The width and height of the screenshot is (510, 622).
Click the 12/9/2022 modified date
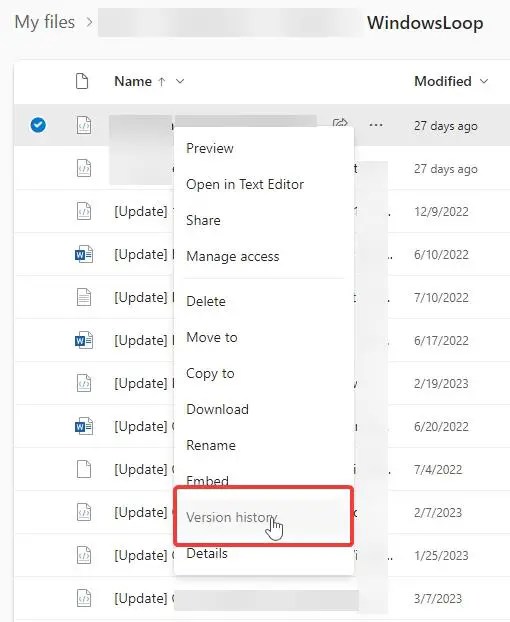pos(441,211)
